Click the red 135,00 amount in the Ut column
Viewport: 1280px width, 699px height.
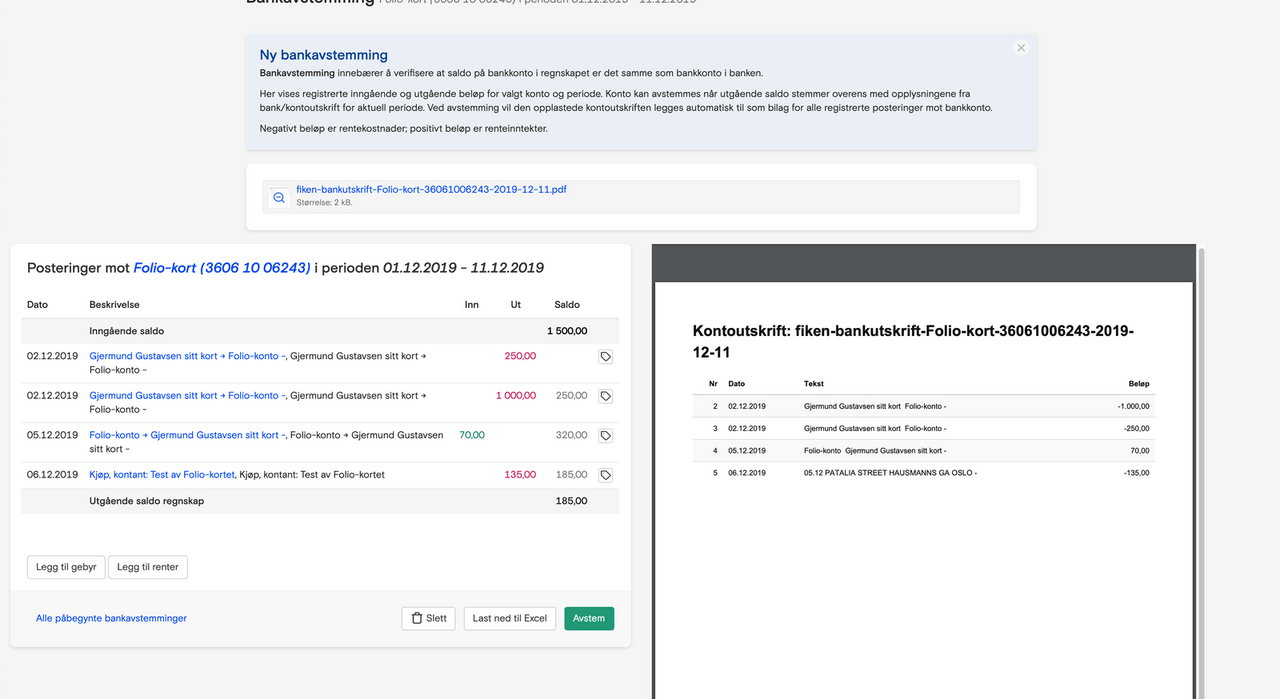[x=520, y=475]
